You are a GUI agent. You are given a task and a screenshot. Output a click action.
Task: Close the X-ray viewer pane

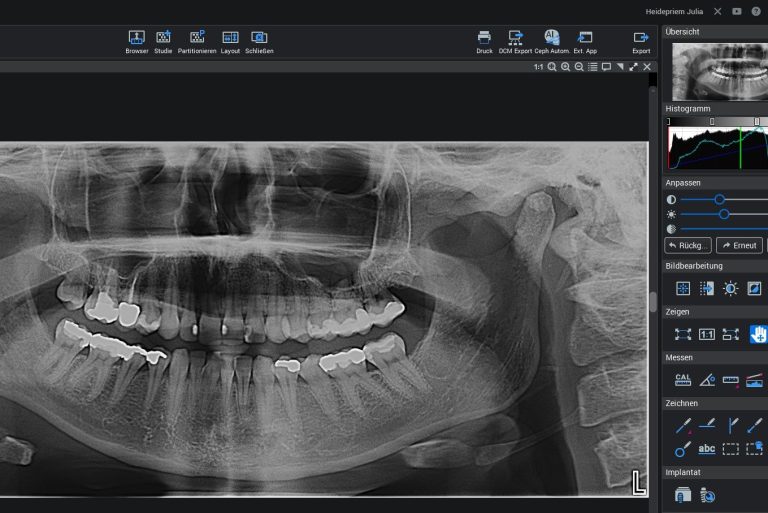647,67
